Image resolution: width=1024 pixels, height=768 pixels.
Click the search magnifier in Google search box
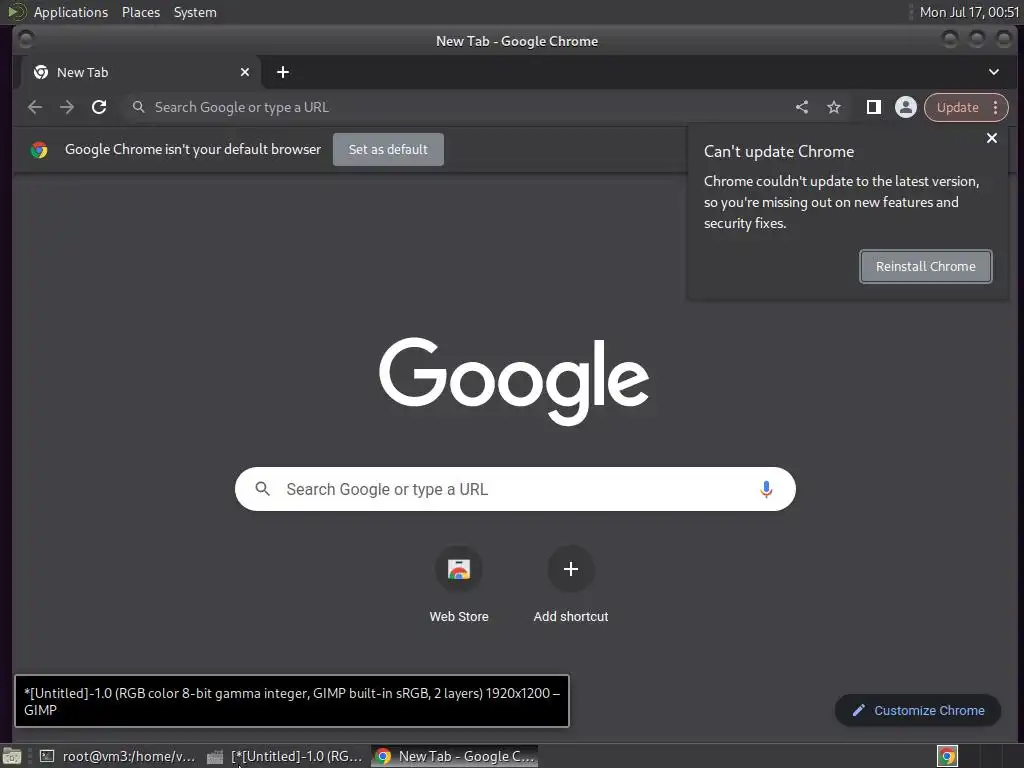(262, 488)
